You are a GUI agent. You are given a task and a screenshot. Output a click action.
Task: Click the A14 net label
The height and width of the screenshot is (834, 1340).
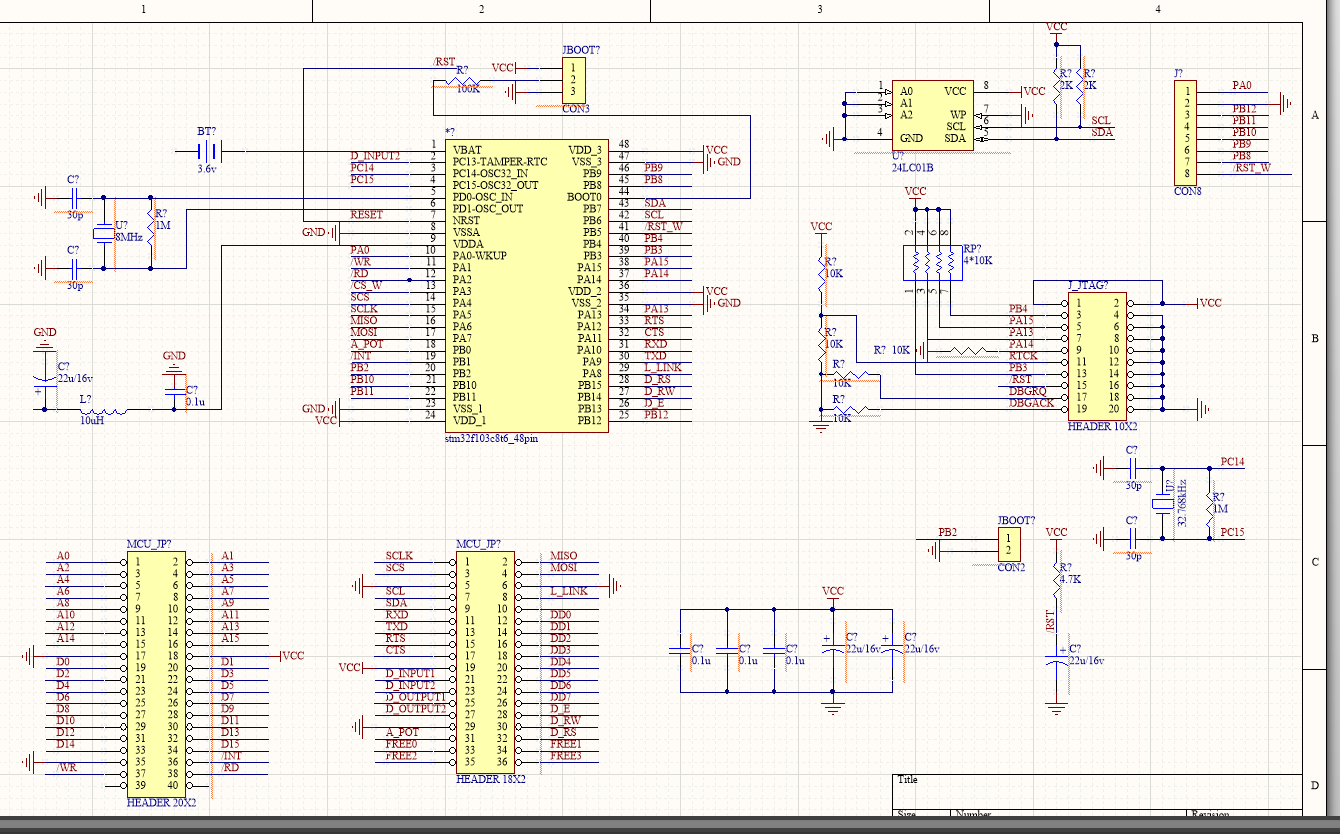(x=66, y=638)
